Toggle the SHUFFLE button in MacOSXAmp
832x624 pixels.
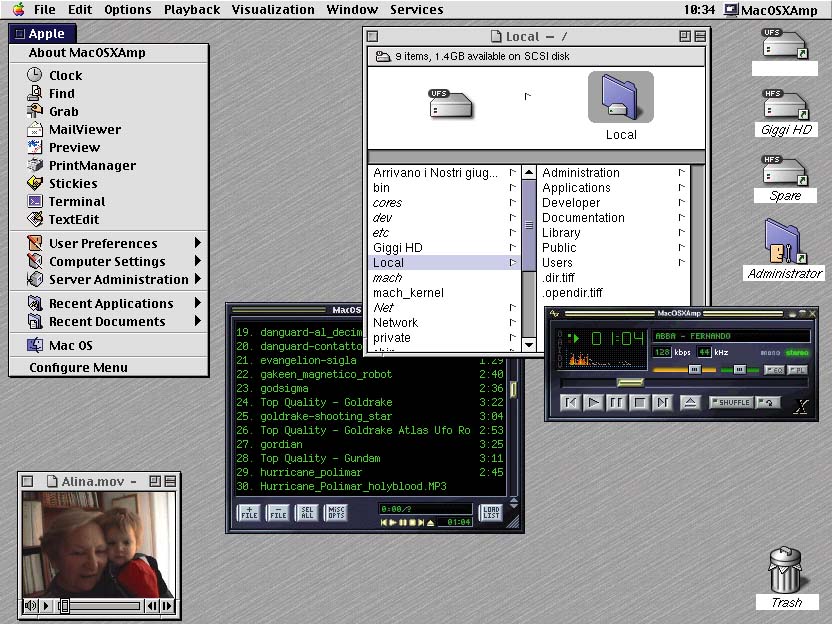coord(731,403)
